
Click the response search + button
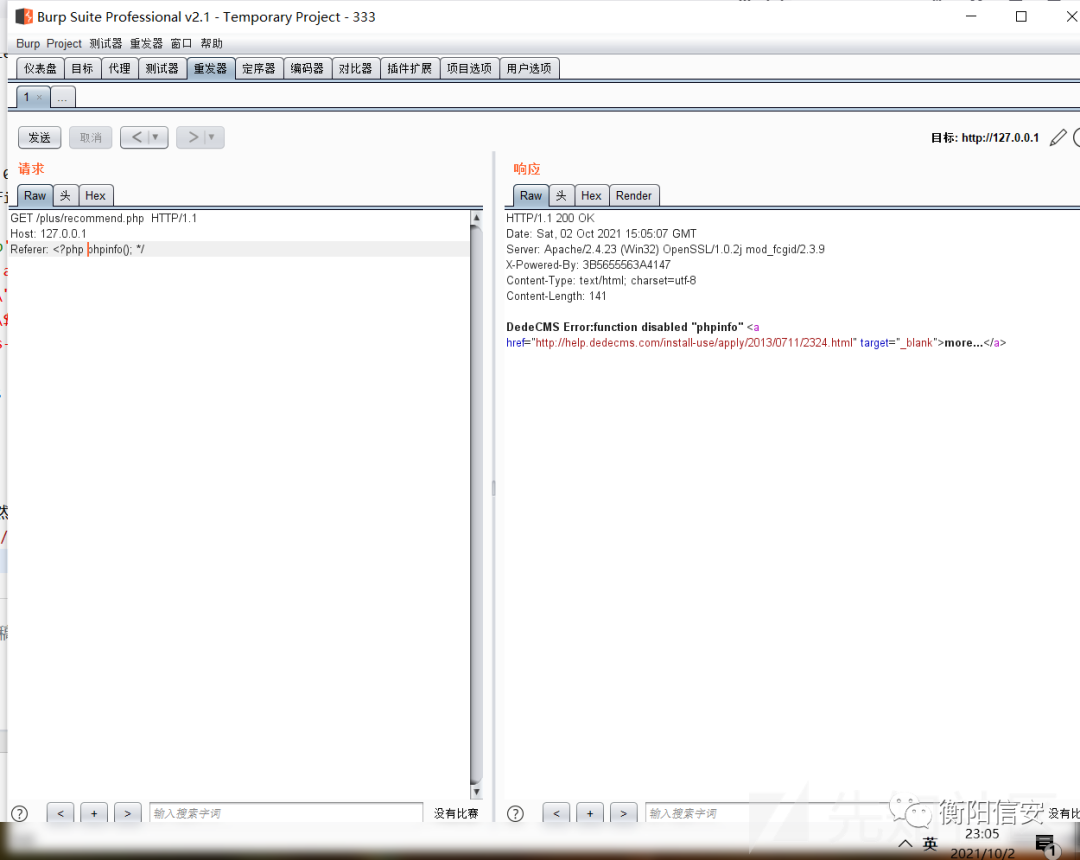coord(590,813)
